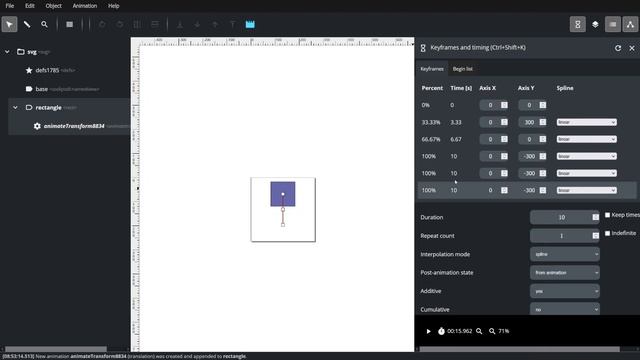Click the gear icon of animateTransform8834
Viewport: 640px width, 360px height.
coord(37,126)
